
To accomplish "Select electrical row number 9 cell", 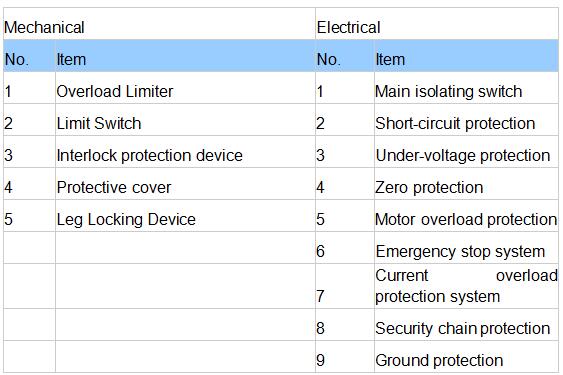I will click(x=345, y=357).
